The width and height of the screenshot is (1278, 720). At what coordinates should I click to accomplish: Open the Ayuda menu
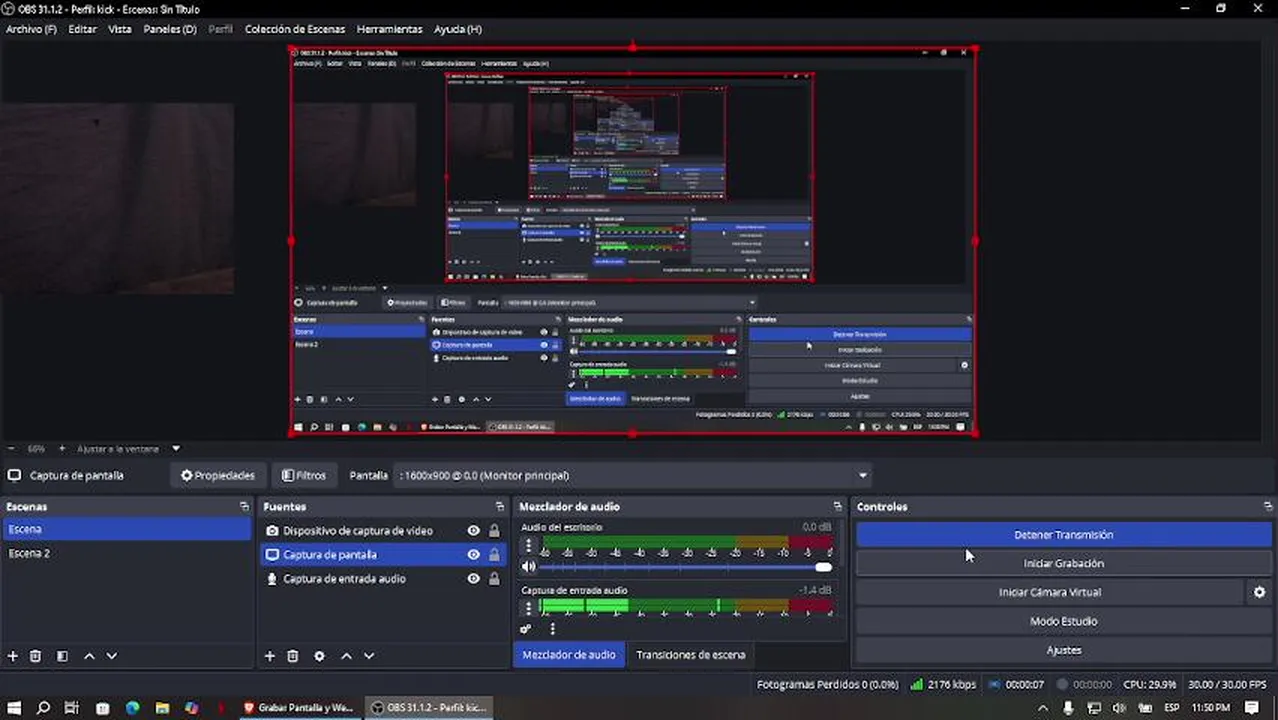[458, 29]
